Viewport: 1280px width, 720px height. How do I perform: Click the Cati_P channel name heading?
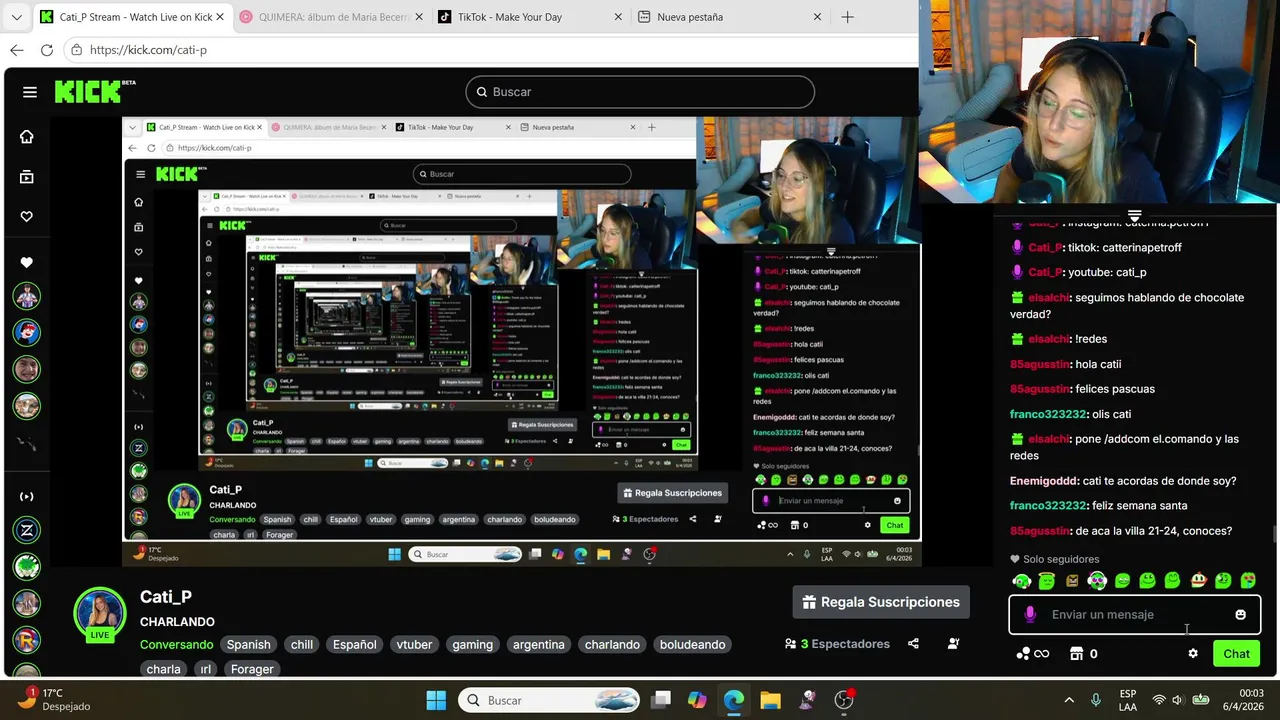166,596
